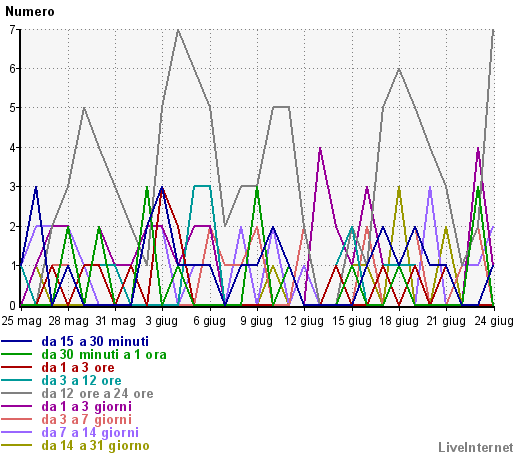Click x-axis label '21 giug'
Viewport: 520px width, 457px height.
click(x=446, y=321)
